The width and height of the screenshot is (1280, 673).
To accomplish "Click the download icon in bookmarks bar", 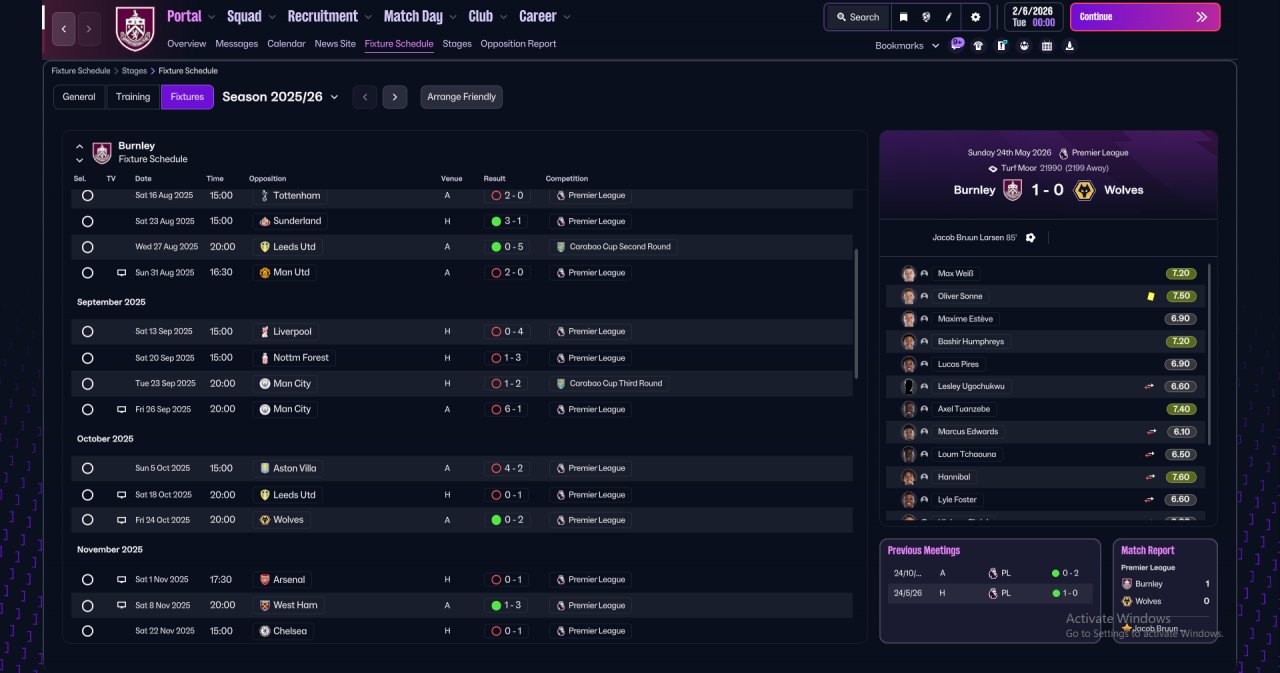I will tap(1070, 45).
